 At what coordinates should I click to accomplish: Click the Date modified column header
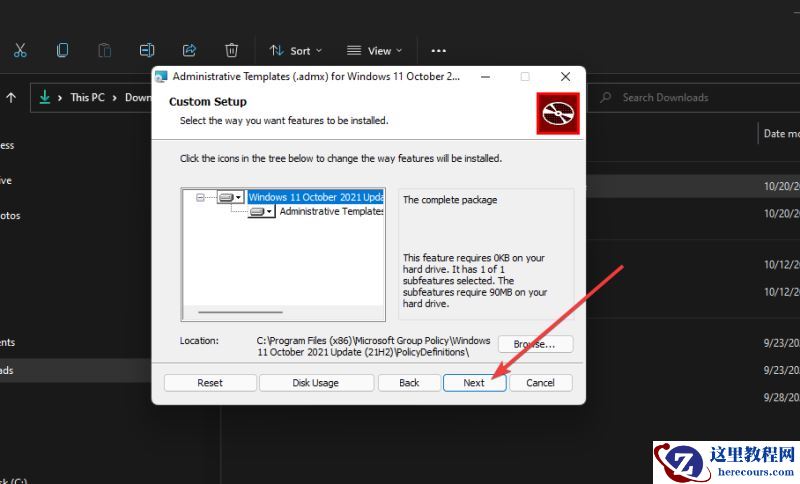tap(781, 134)
